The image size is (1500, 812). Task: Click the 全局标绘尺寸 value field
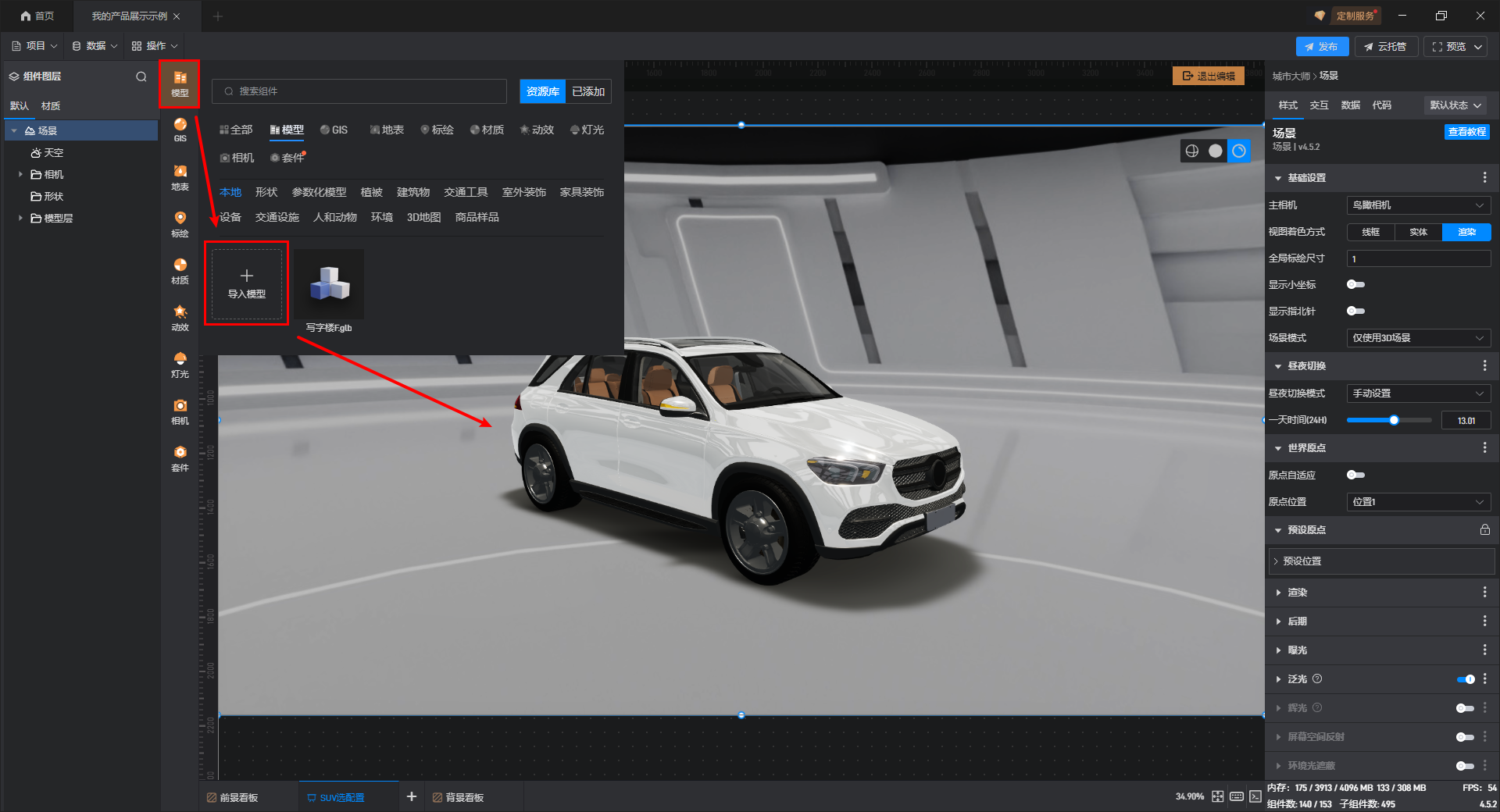click(x=1419, y=258)
